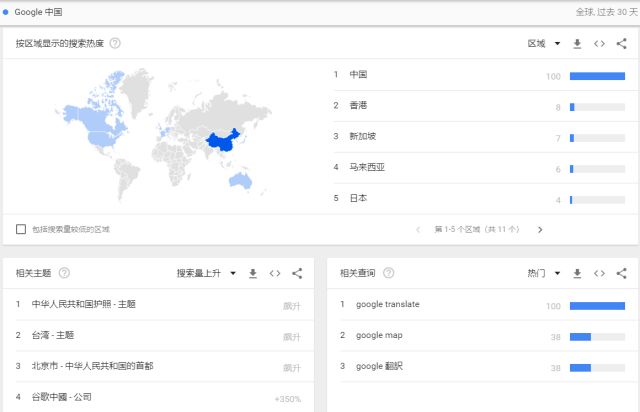Go to next page of regions

click(x=540, y=229)
